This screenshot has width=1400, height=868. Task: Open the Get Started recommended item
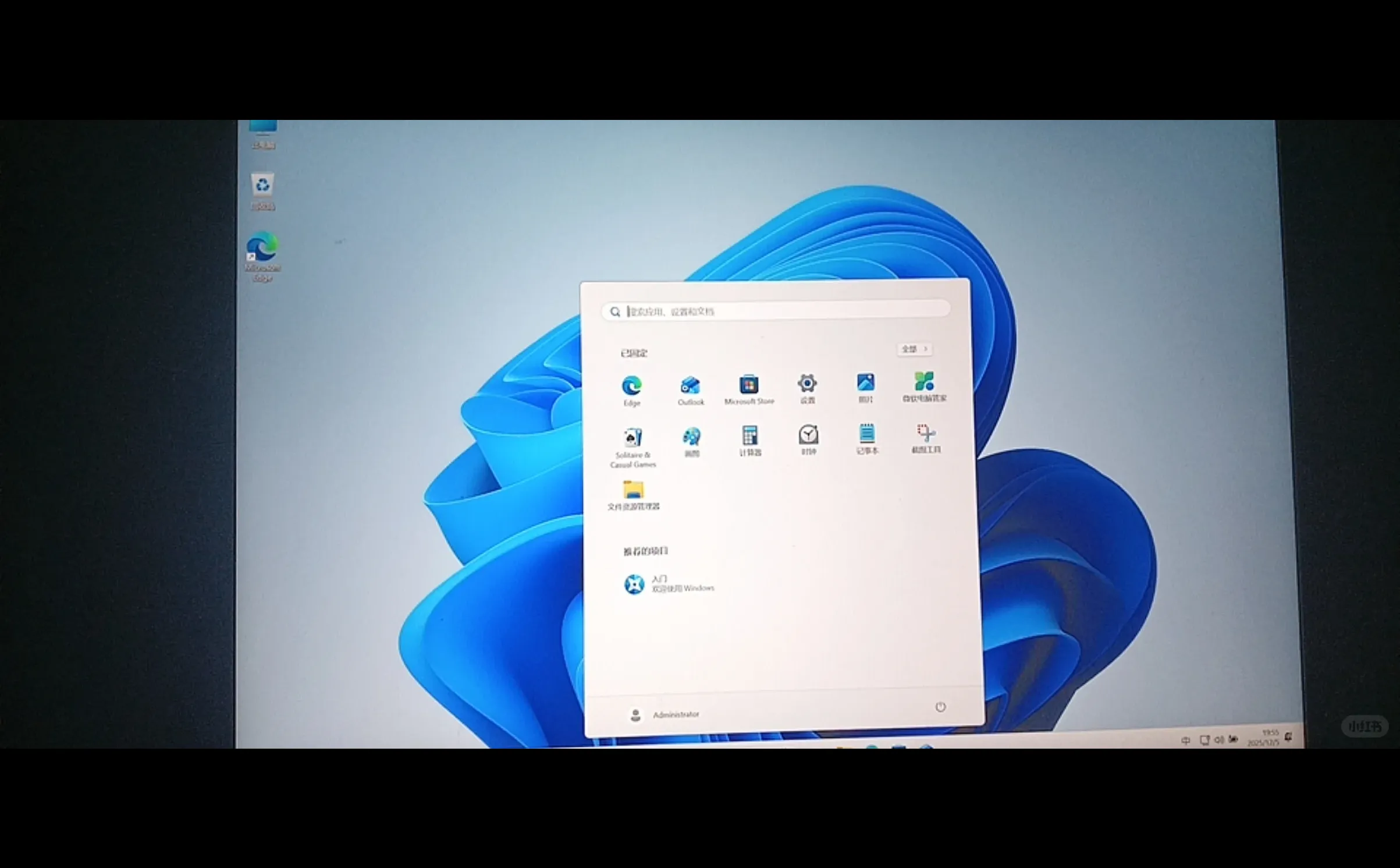(669, 583)
